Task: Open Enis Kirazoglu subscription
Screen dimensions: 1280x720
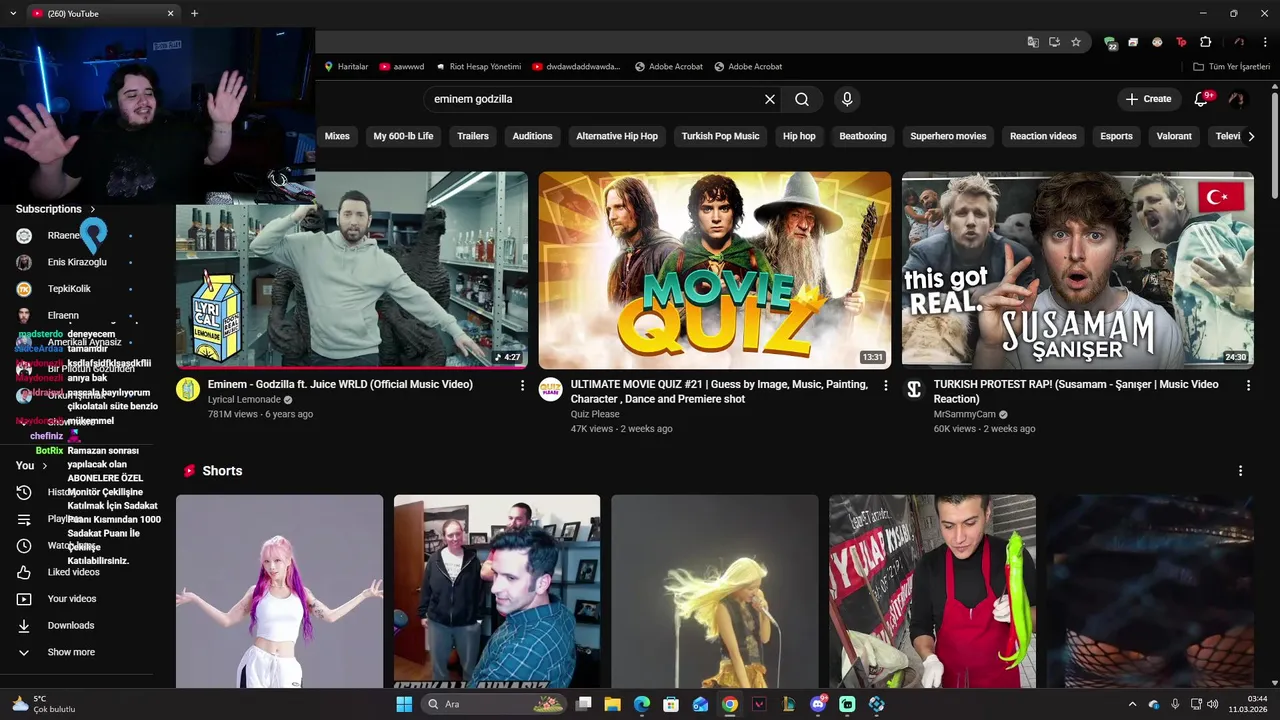Action: tap(77, 262)
